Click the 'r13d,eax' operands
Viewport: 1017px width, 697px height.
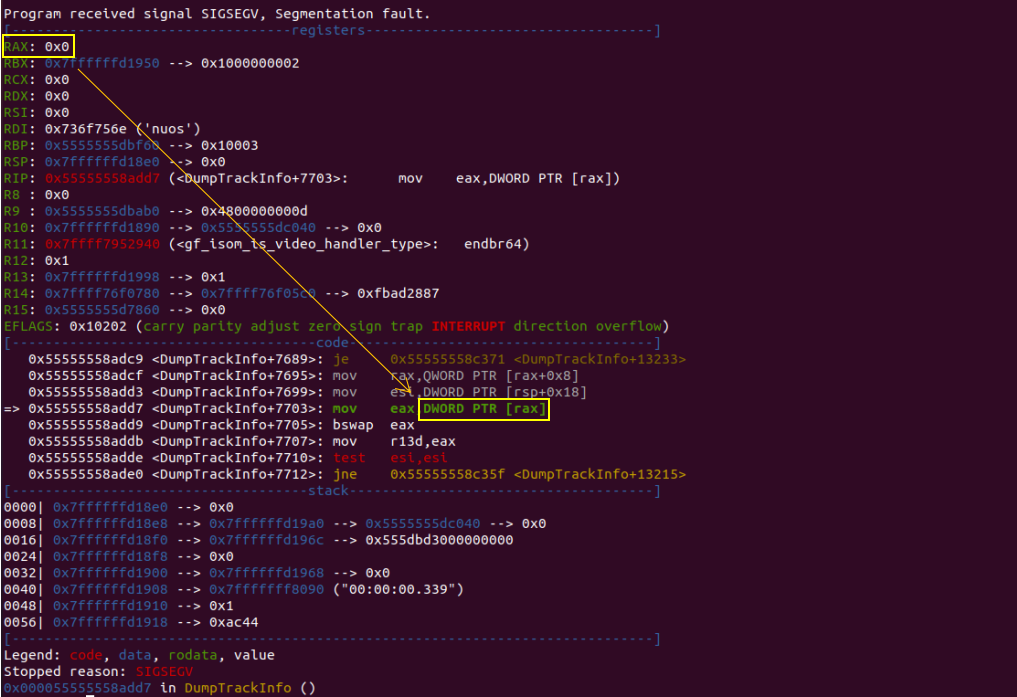[x=423, y=442]
